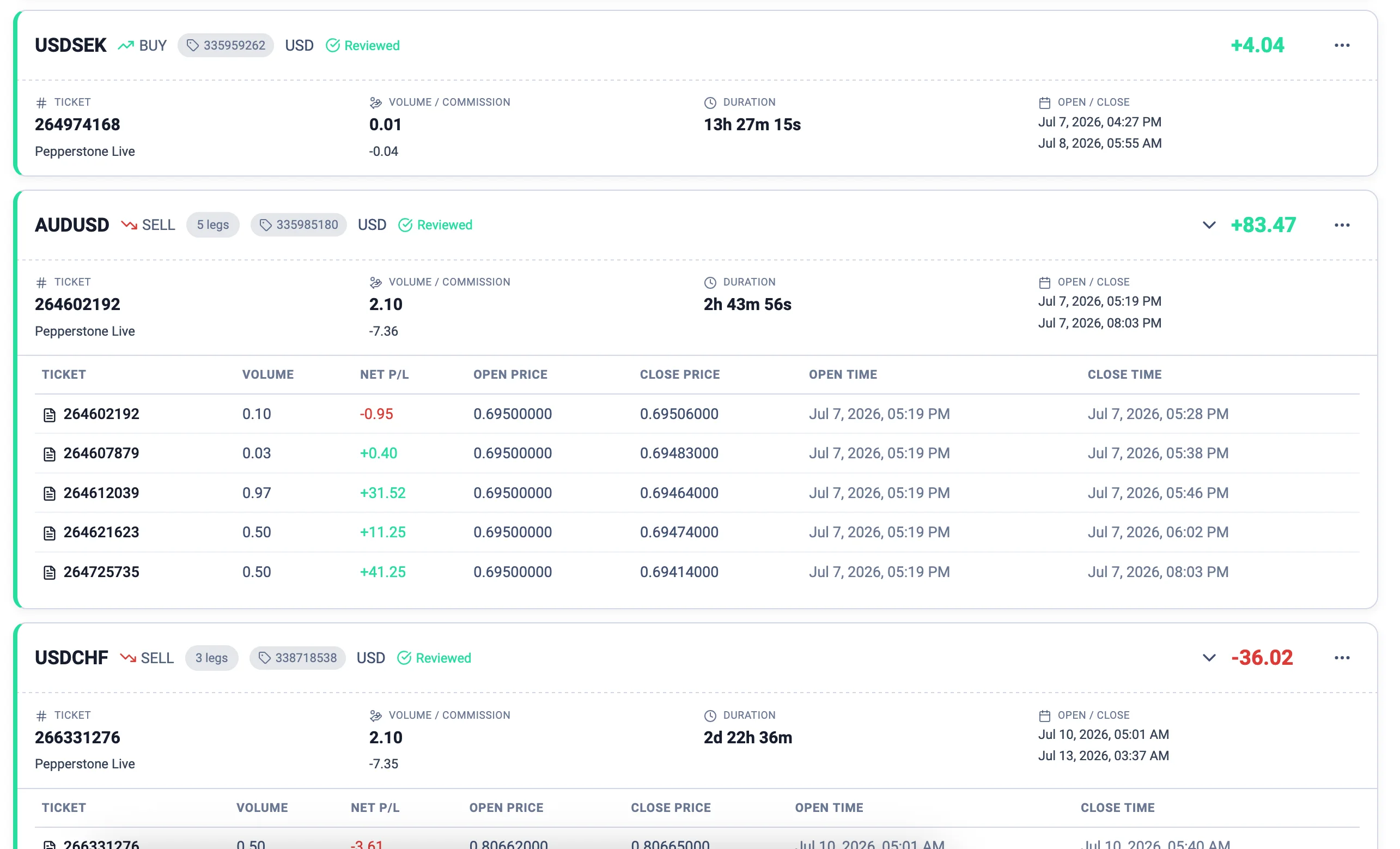
Task: Select leg row ticket 264612039
Action: pos(101,493)
